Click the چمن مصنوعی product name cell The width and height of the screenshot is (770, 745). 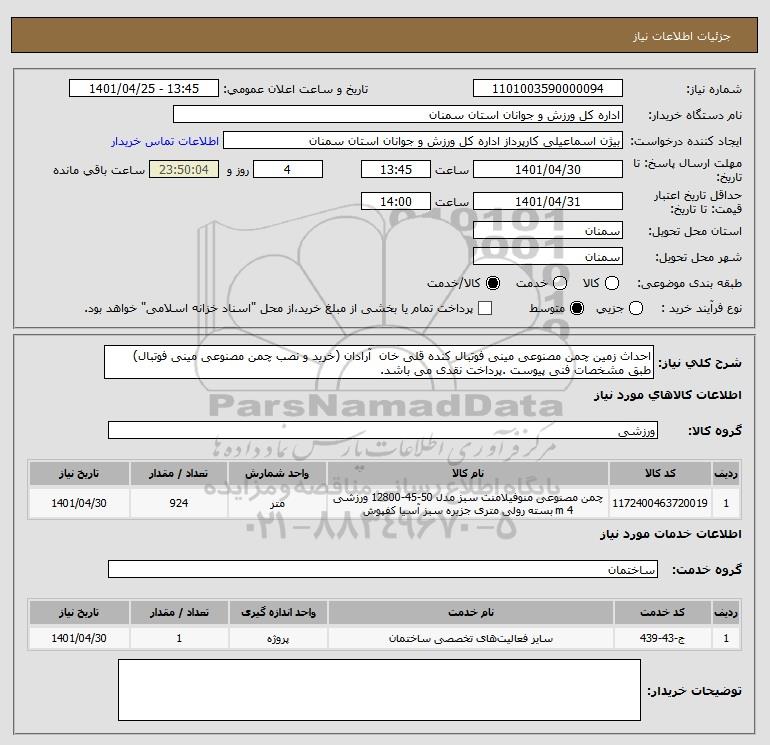tap(468, 503)
